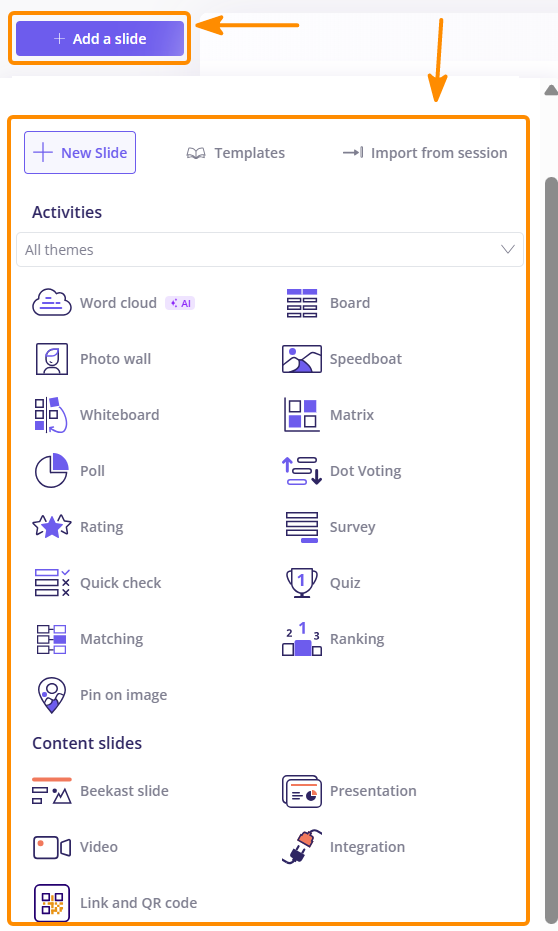Switch to the Templates tab
The width and height of the screenshot is (558, 931).
click(x=236, y=153)
